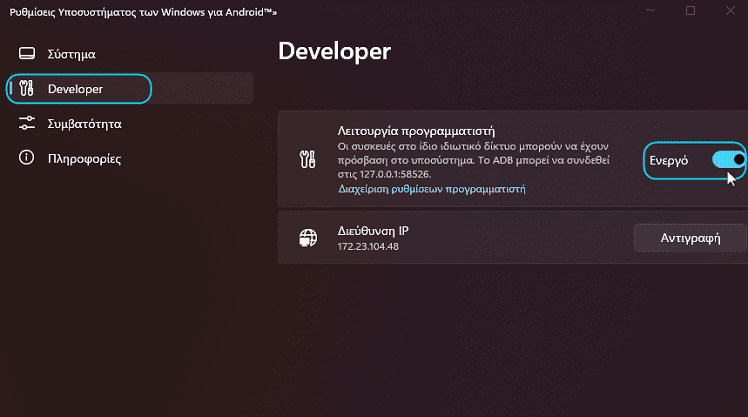Close the Android subsystem settings window

(x=730, y=10)
